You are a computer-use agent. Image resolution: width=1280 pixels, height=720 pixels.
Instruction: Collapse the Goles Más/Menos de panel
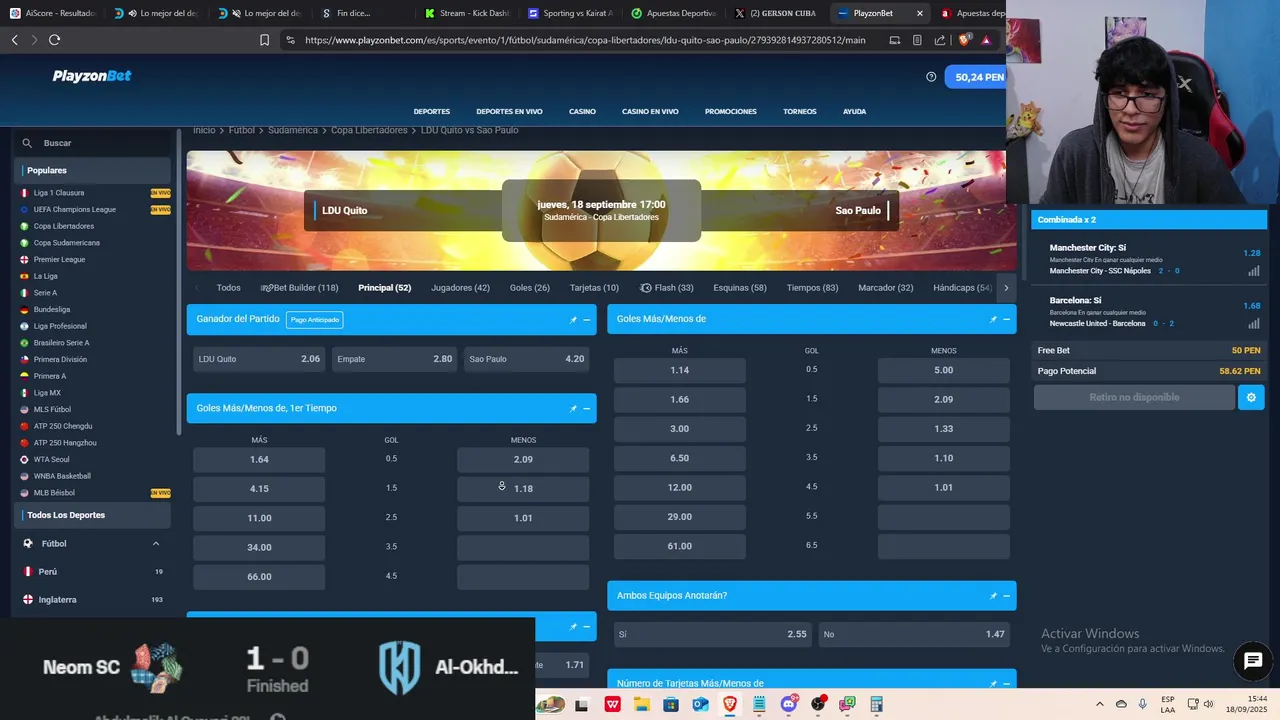[1007, 319]
